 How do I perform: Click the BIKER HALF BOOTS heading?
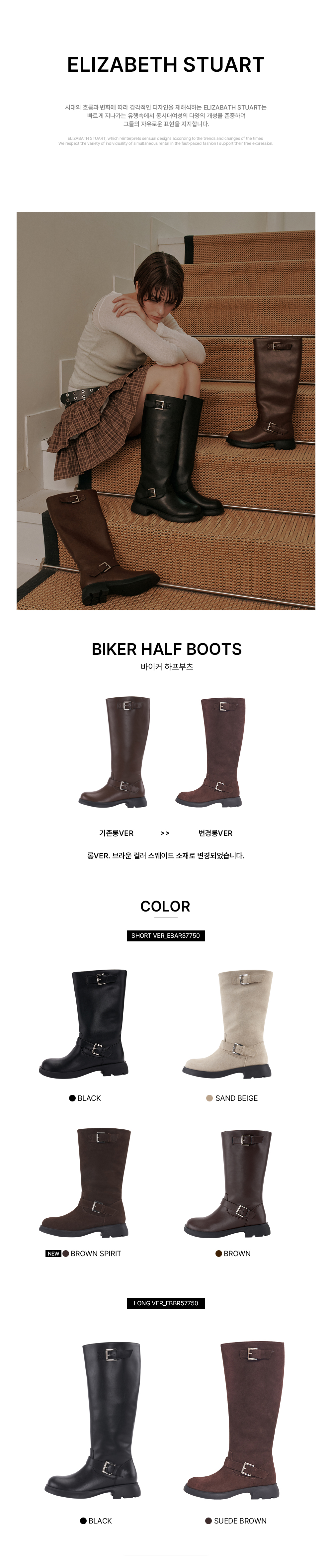(166, 649)
